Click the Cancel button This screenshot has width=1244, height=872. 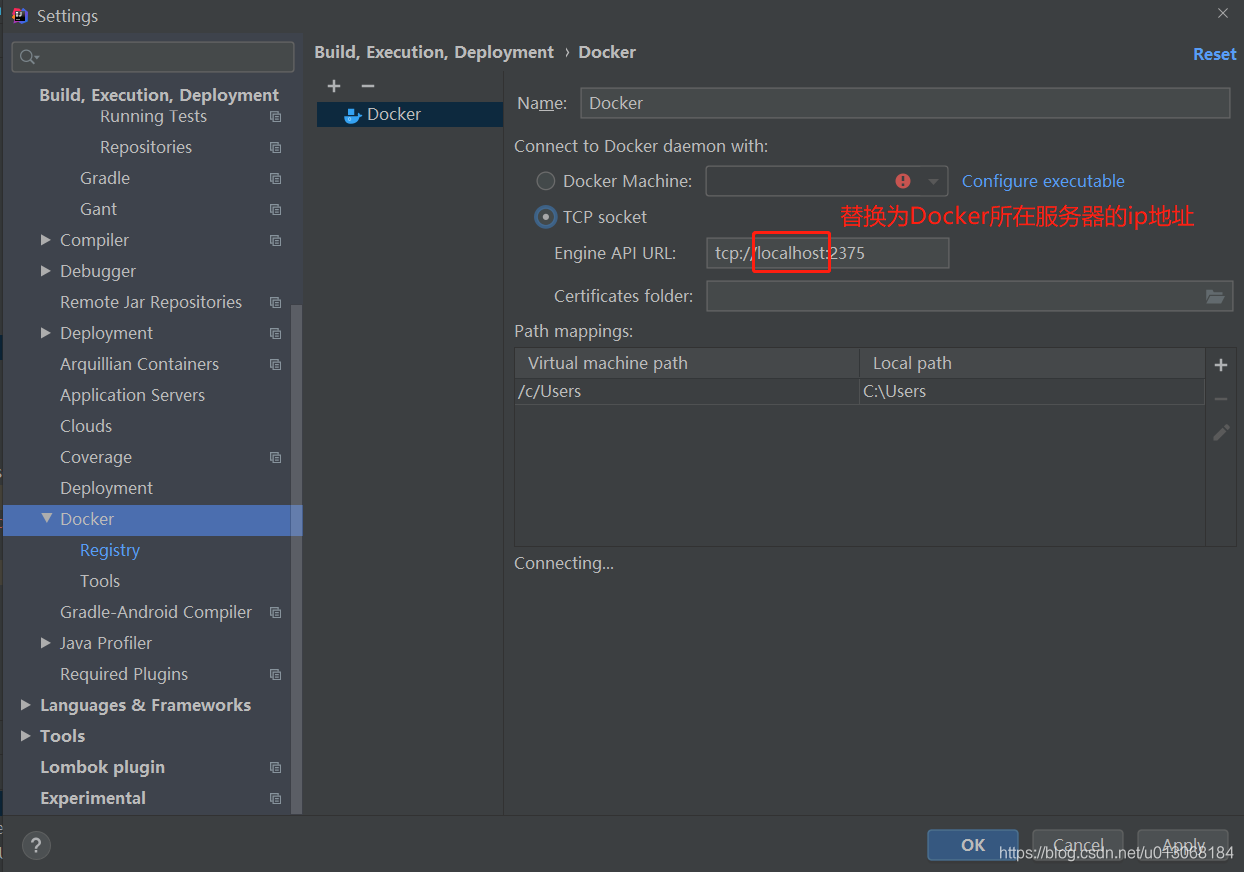pyautogui.click(x=1078, y=845)
